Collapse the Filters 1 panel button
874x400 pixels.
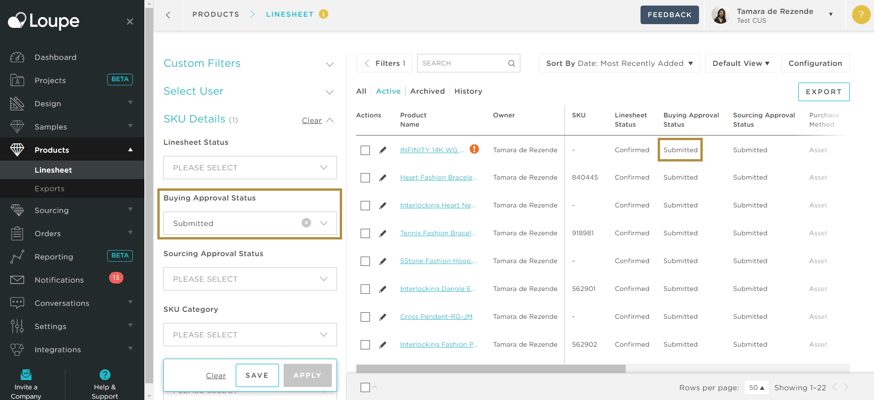tap(384, 64)
